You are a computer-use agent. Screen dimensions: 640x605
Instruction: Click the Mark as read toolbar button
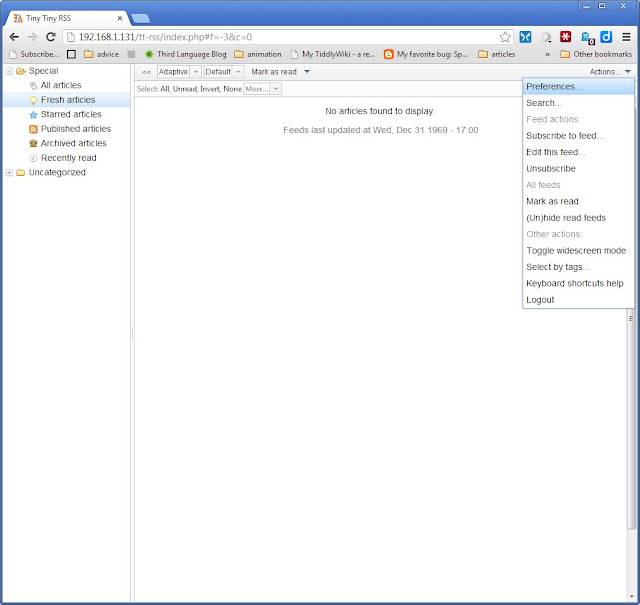pyautogui.click(x=274, y=72)
